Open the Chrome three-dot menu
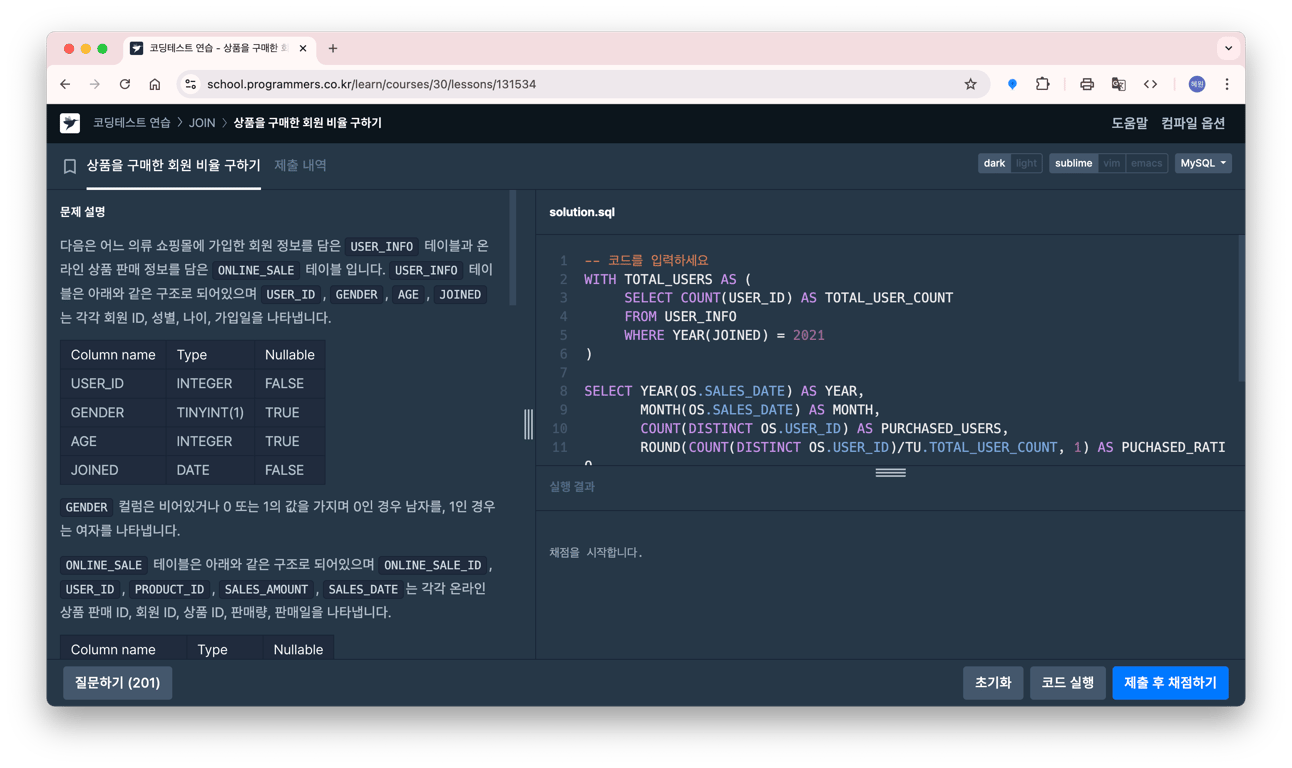The image size is (1292, 768). click(x=1226, y=84)
